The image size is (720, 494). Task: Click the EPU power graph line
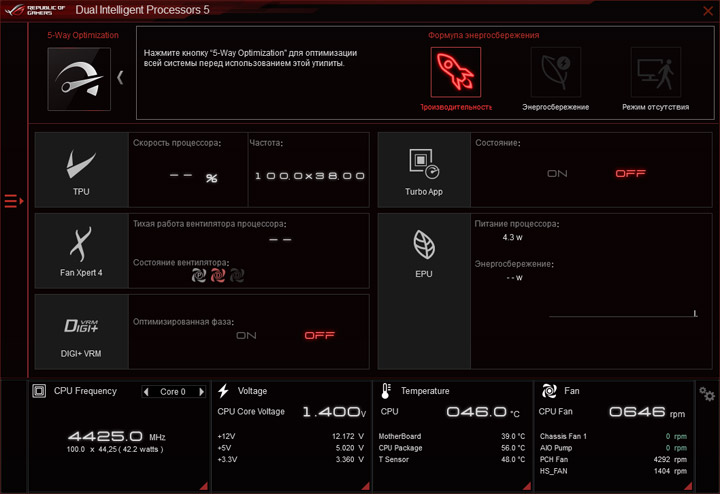click(x=624, y=315)
